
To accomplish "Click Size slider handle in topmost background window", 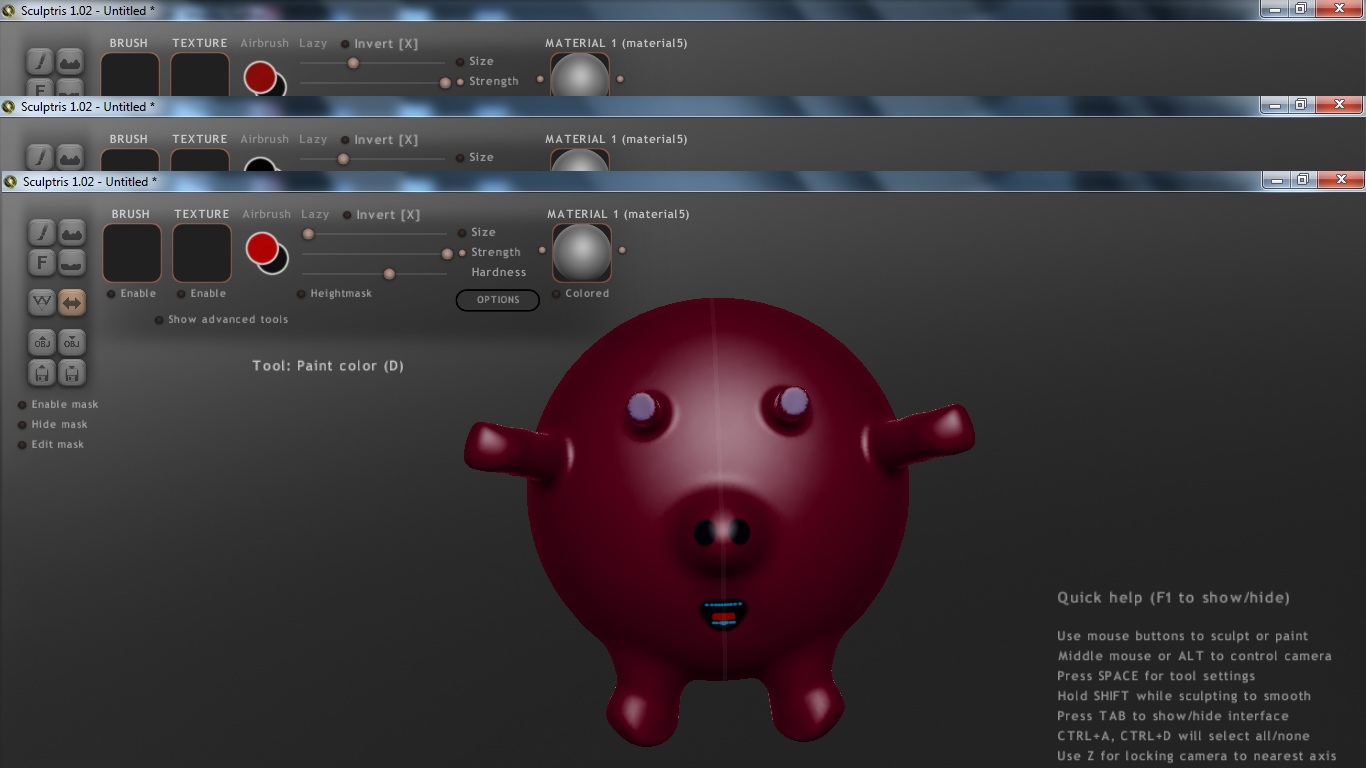I will 353,63.
